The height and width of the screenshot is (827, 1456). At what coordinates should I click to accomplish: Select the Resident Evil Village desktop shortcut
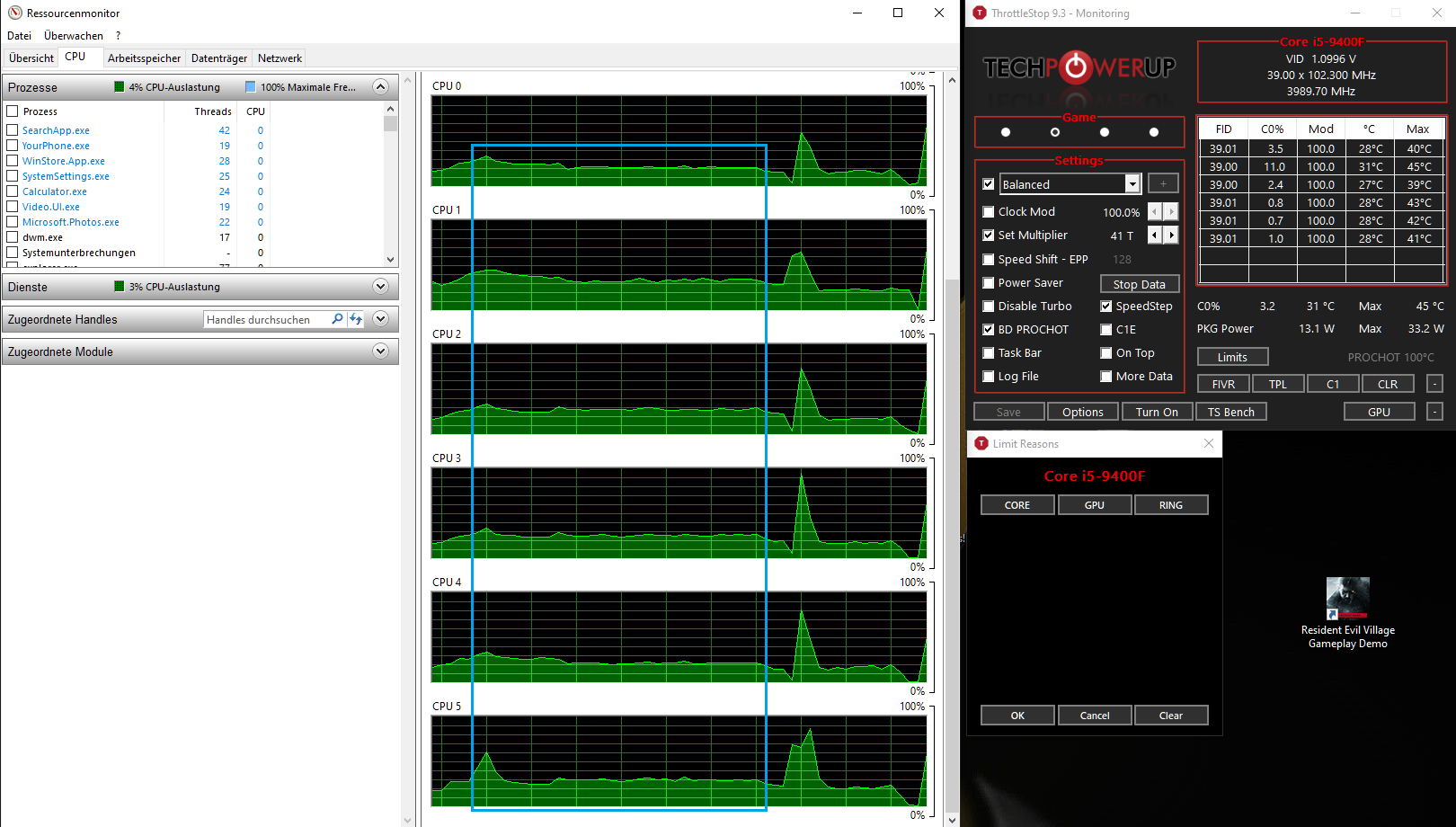tap(1347, 613)
